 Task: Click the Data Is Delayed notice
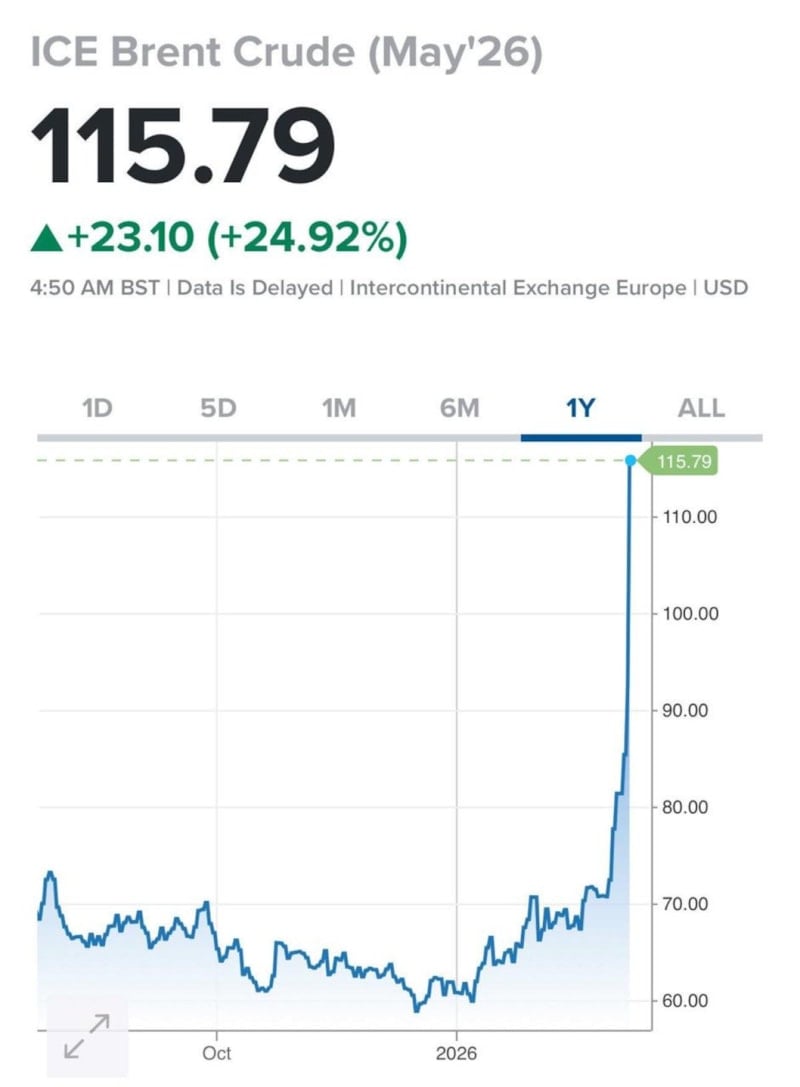[x=255, y=288]
